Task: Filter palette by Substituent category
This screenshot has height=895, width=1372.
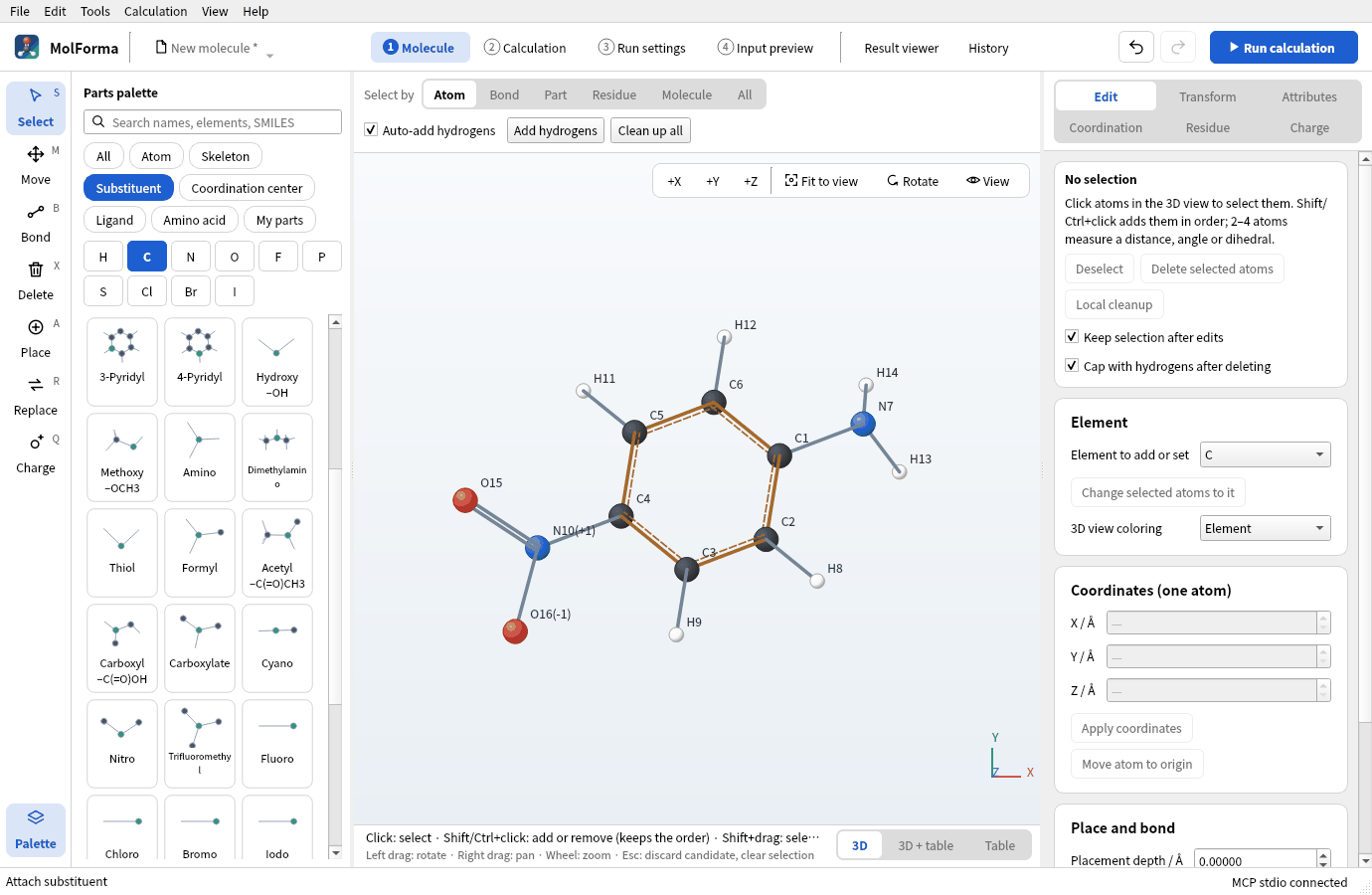Action: click(x=128, y=188)
